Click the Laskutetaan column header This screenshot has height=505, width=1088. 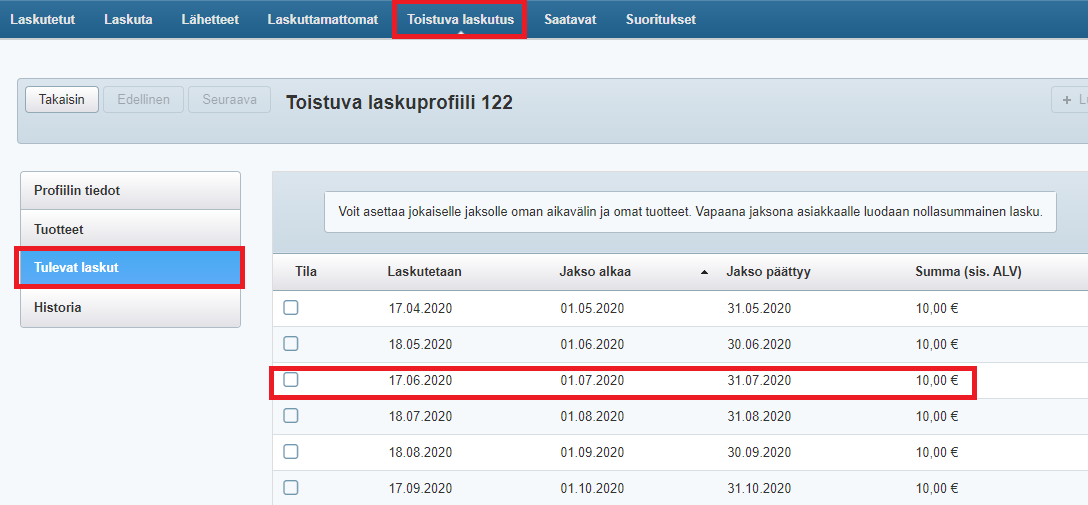coord(424,272)
